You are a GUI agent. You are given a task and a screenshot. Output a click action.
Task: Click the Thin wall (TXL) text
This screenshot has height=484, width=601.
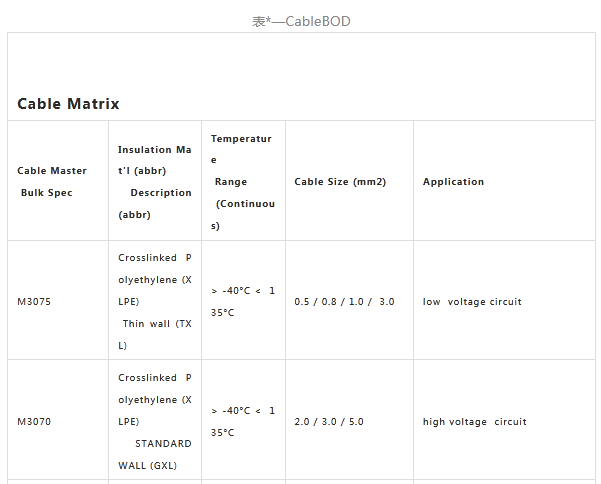154,334
